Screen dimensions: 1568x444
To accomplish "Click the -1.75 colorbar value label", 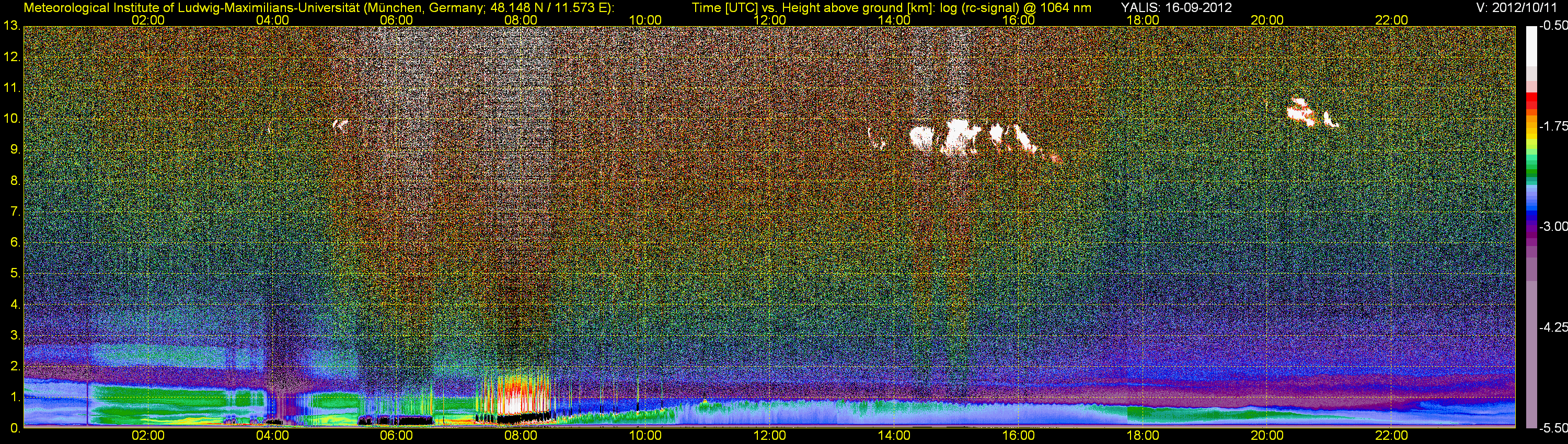I will (1553, 126).
